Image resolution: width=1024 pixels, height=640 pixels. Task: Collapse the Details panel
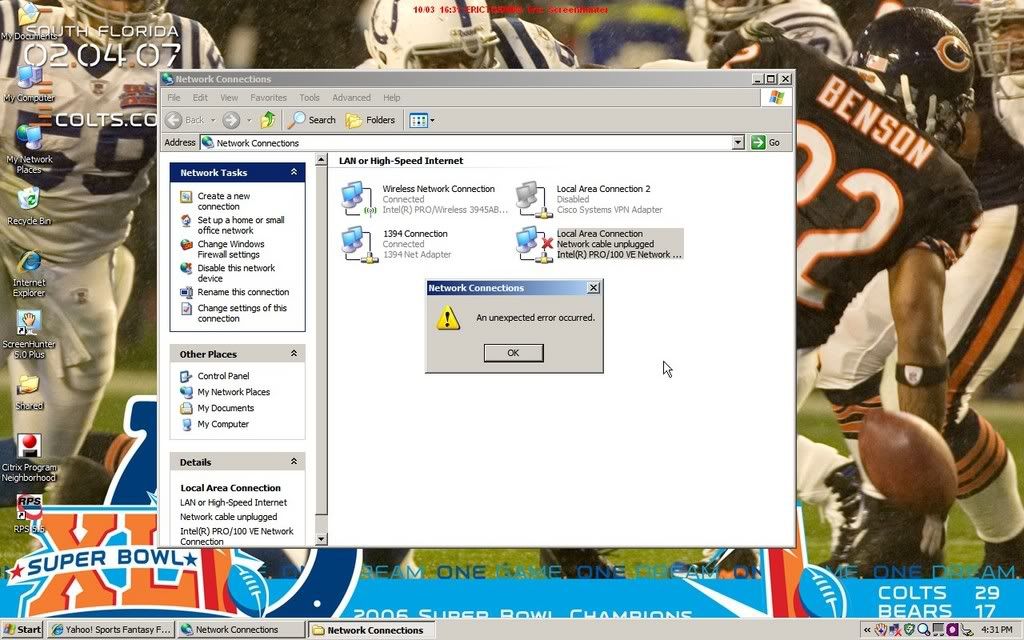tap(294, 462)
